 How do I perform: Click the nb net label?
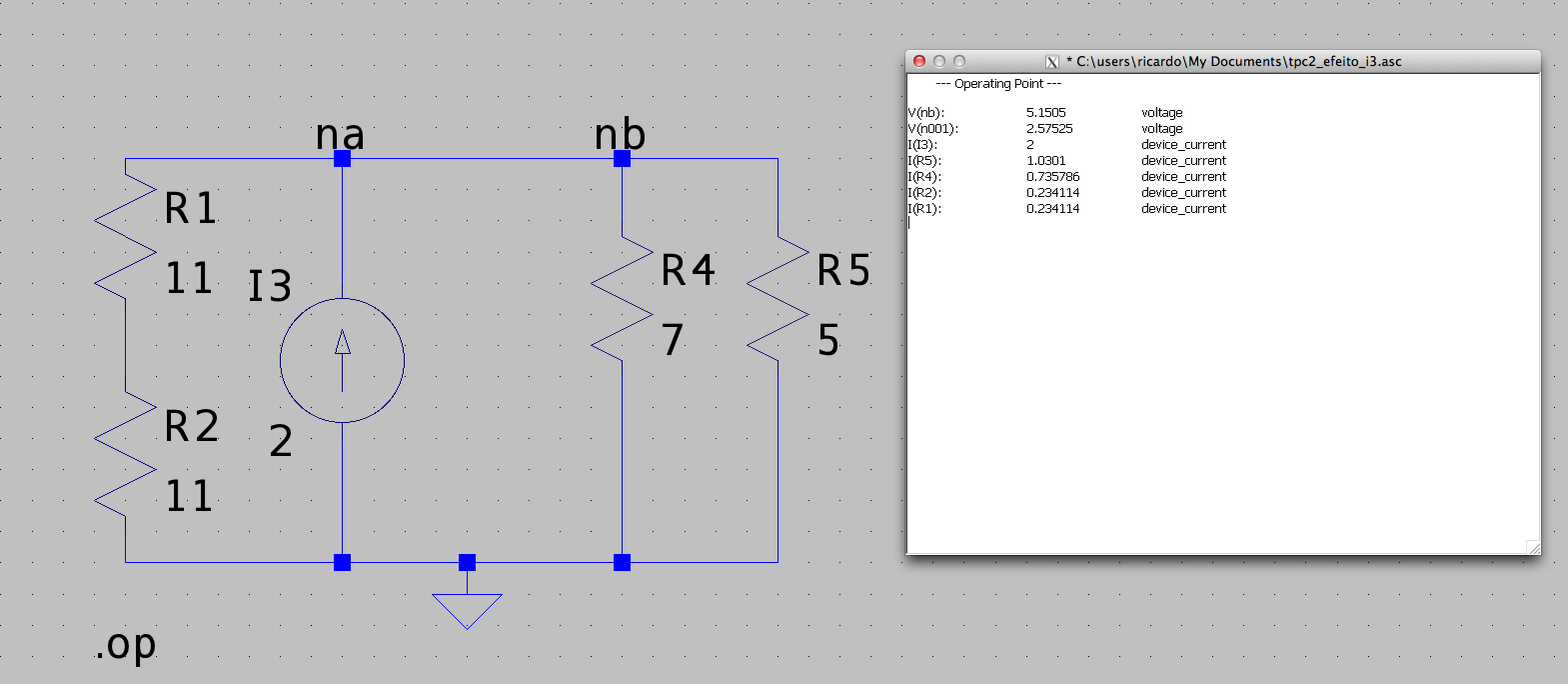620,135
